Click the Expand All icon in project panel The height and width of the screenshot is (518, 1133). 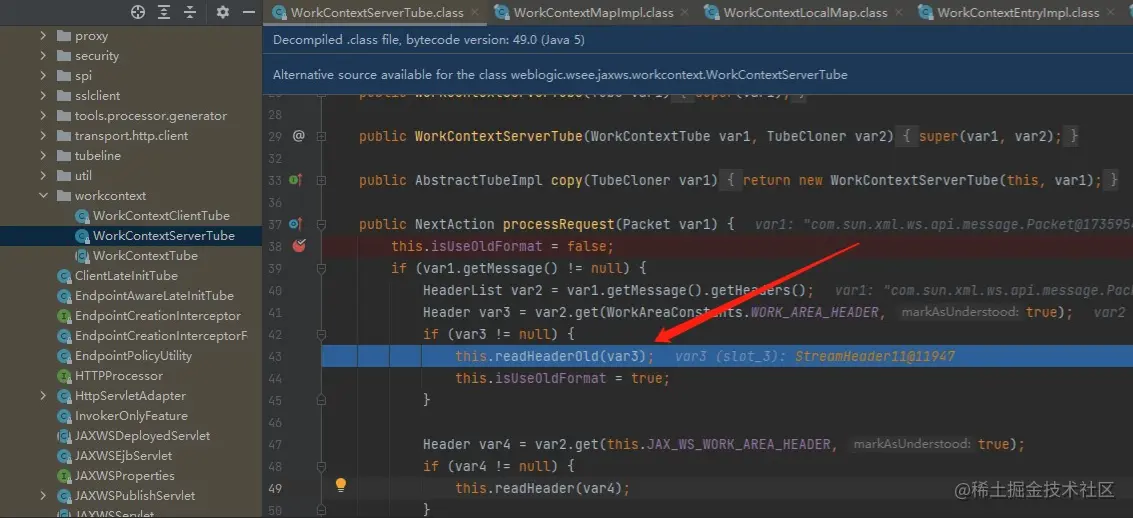(165, 12)
